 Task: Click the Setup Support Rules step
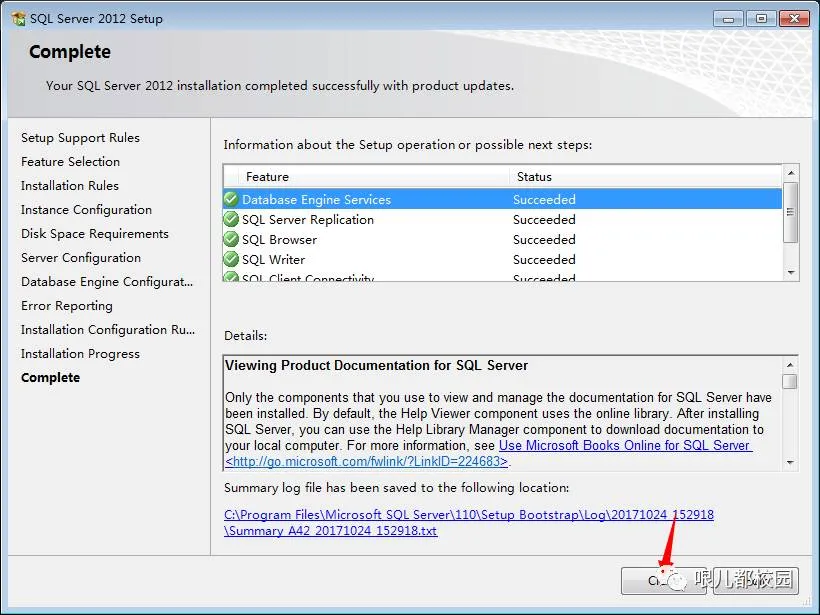(x=81, y=138)
